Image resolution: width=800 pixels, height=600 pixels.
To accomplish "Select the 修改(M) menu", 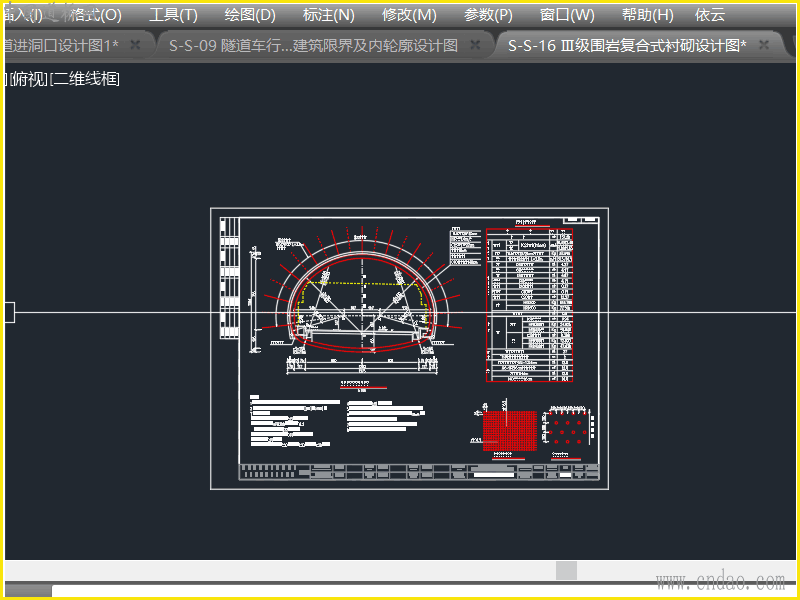I will pyautogui.click(x=409, y=15).
